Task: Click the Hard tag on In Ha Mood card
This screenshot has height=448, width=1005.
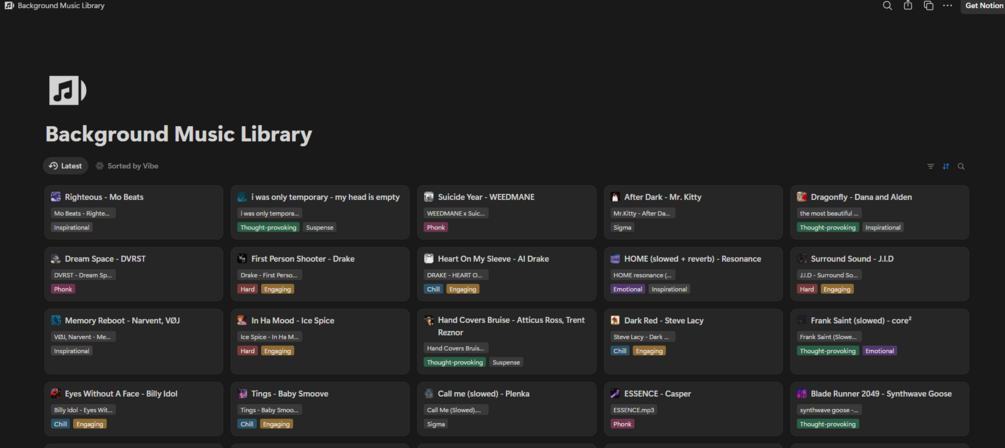Action: [x=247, y=351]
